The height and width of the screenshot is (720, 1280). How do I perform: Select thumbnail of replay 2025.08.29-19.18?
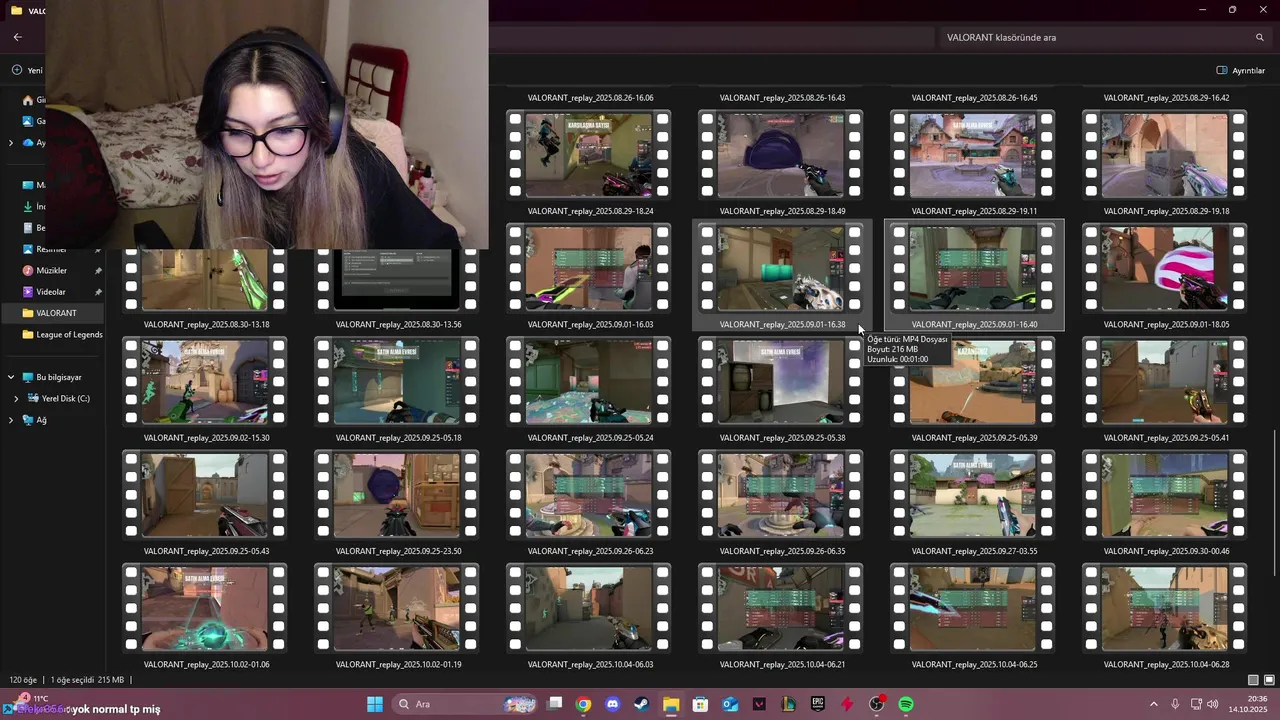(1165, 154)
